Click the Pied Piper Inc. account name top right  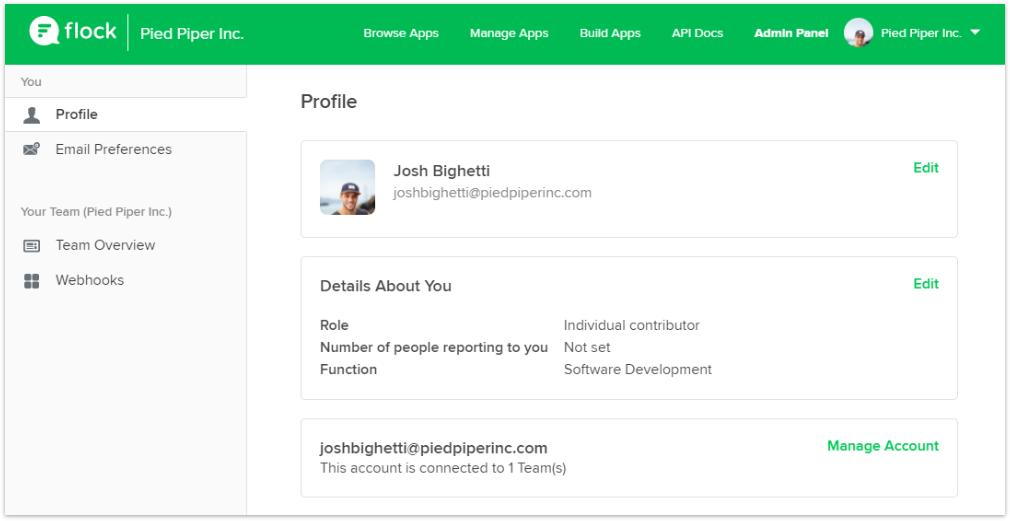pos(921,33)
